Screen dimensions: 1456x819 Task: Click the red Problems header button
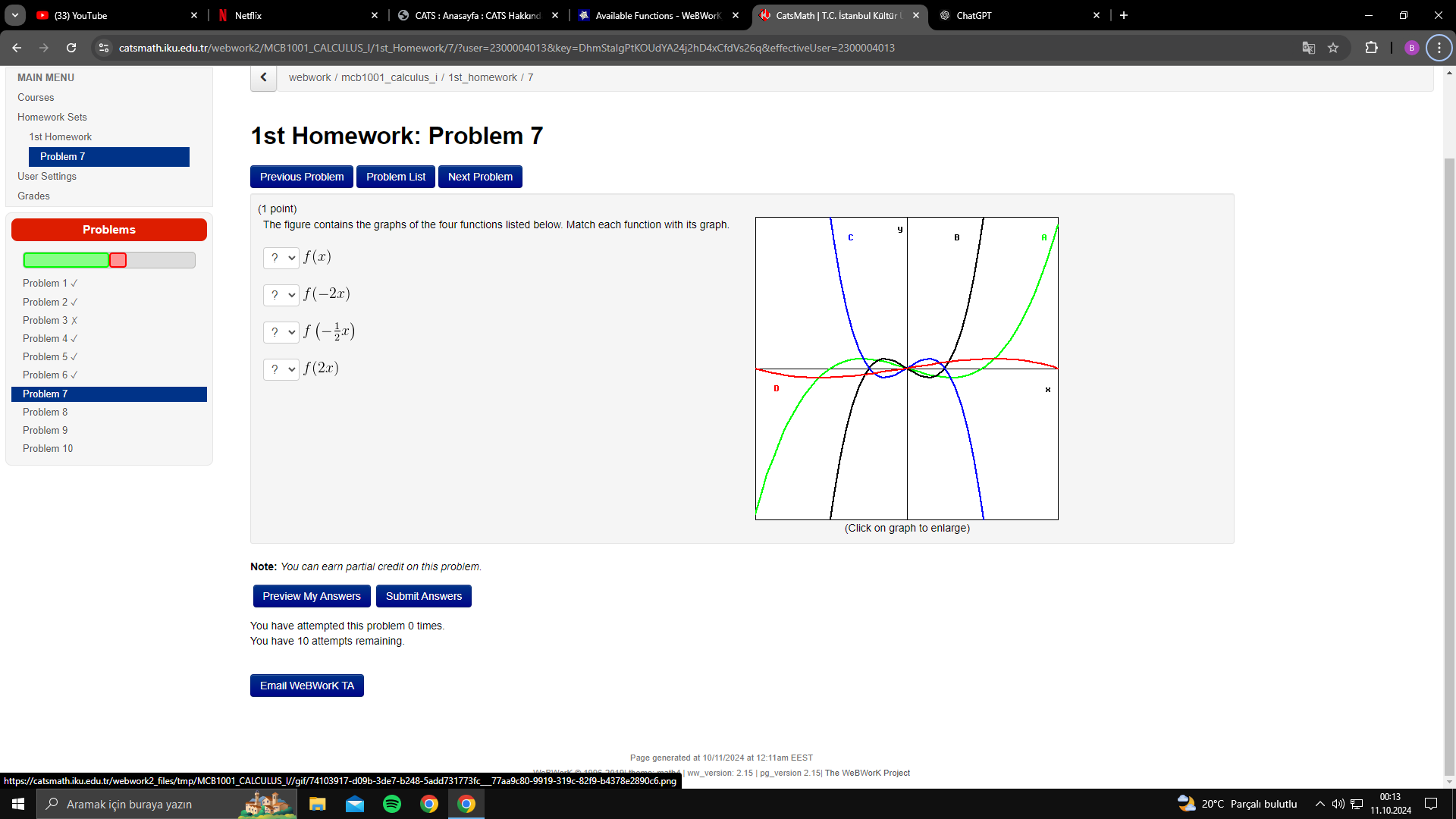click(109, 230)
